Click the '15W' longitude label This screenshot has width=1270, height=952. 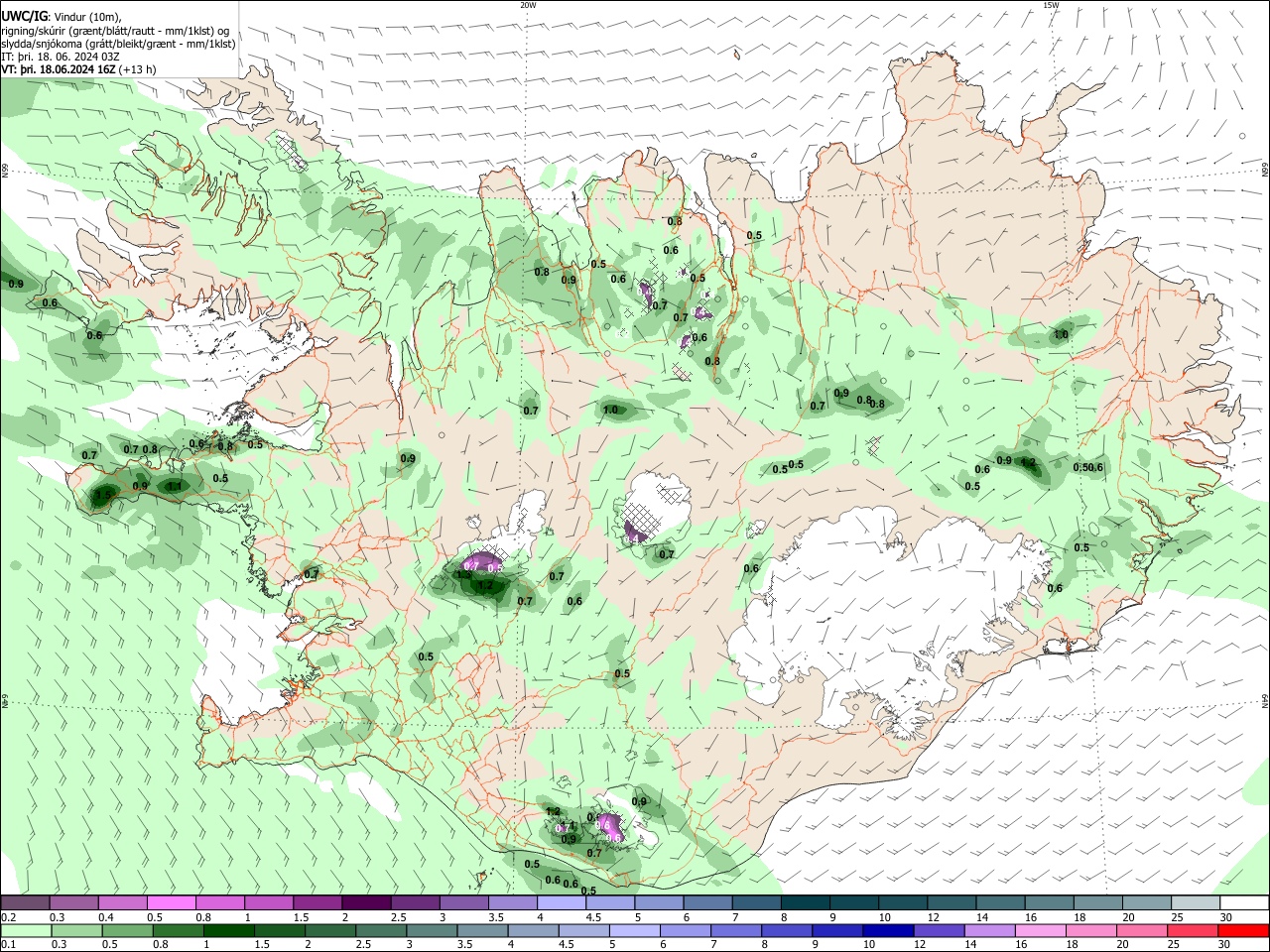[1051, 5]
